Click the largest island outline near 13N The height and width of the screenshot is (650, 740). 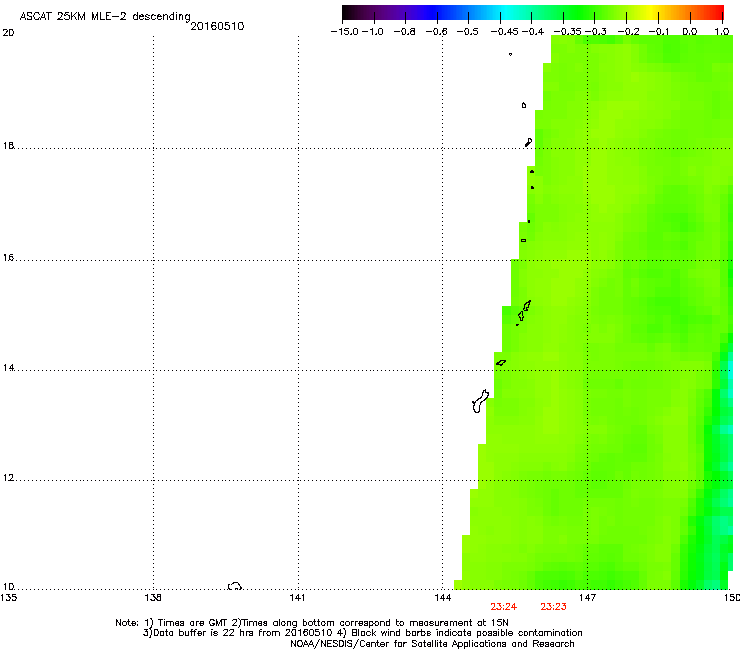click(x=480, y=401)
